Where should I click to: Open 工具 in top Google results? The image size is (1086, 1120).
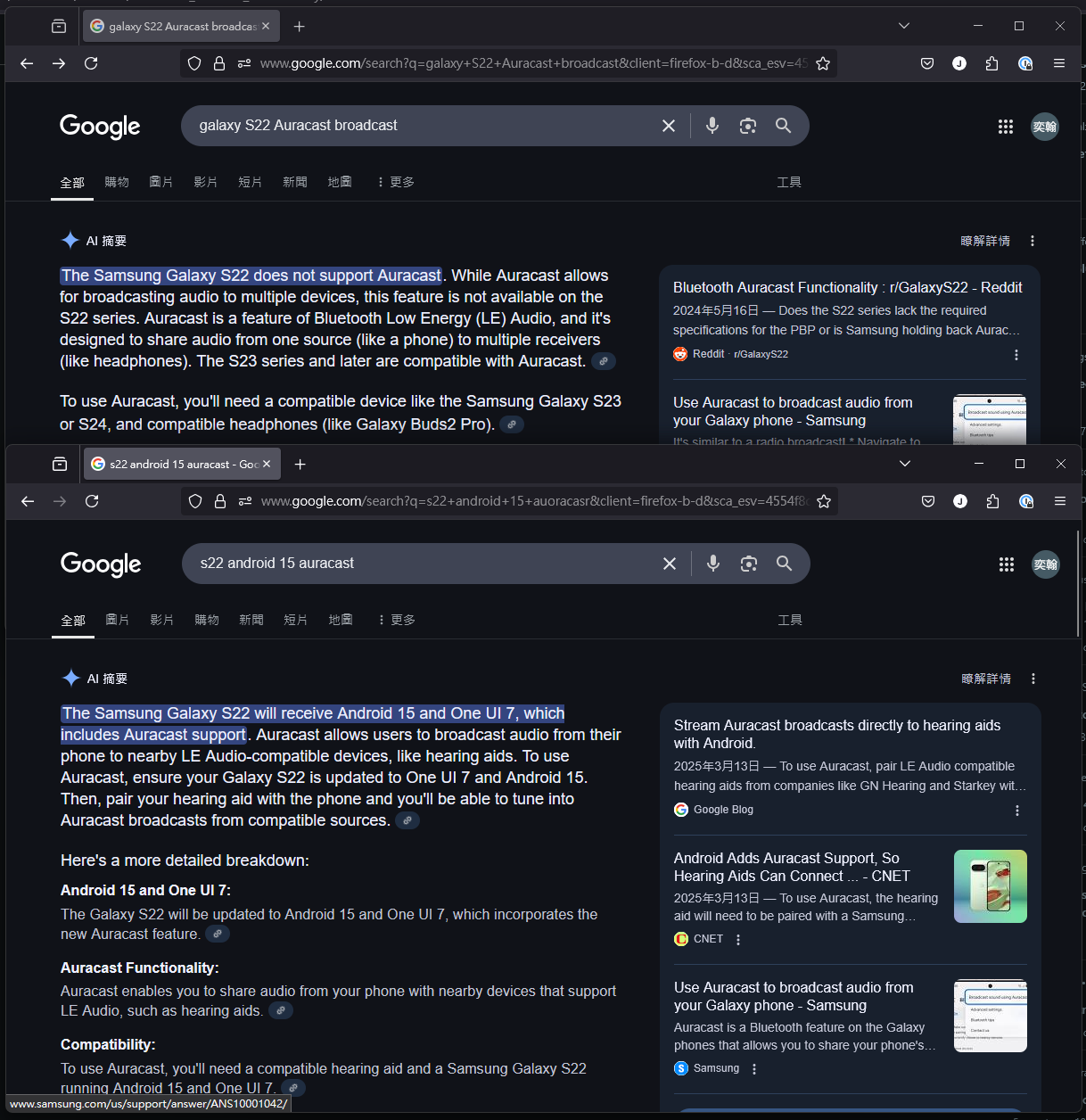tap(789, 182)
